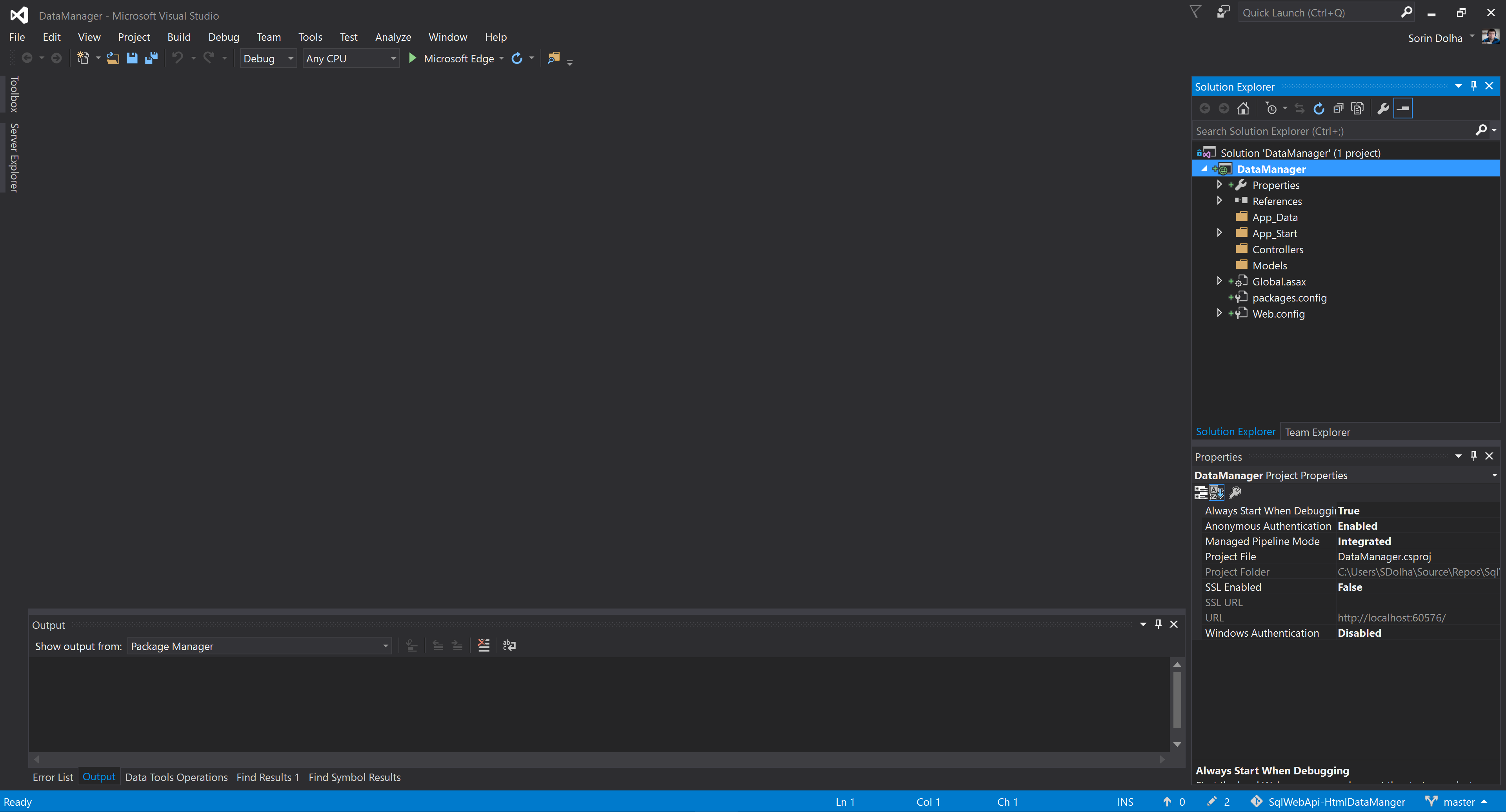Image resolution: width=1506 pixels, height=812 pixels.
Task: Toggle Preview Selected Items in Solution Explorer
Action: click(x=1402, y=109)
